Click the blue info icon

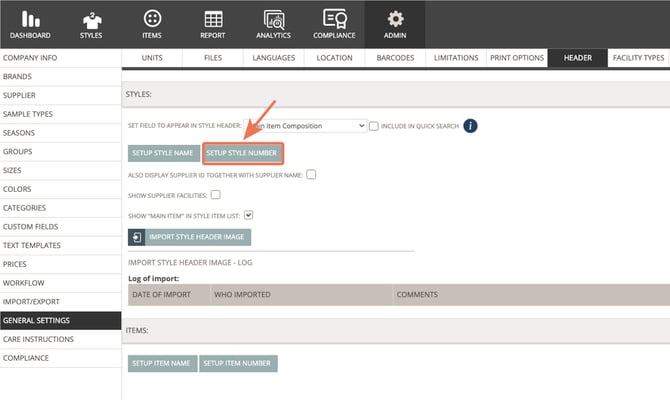(x=470, y=126)
